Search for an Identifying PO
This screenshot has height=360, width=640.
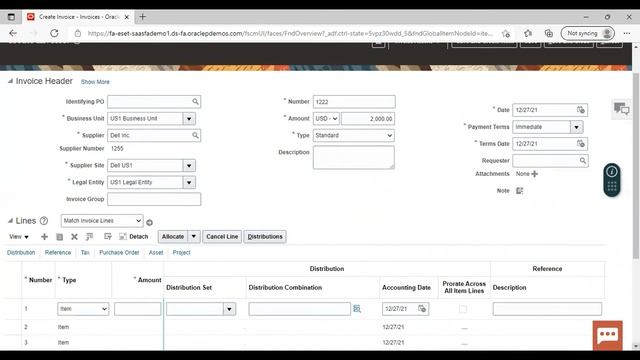196,102
